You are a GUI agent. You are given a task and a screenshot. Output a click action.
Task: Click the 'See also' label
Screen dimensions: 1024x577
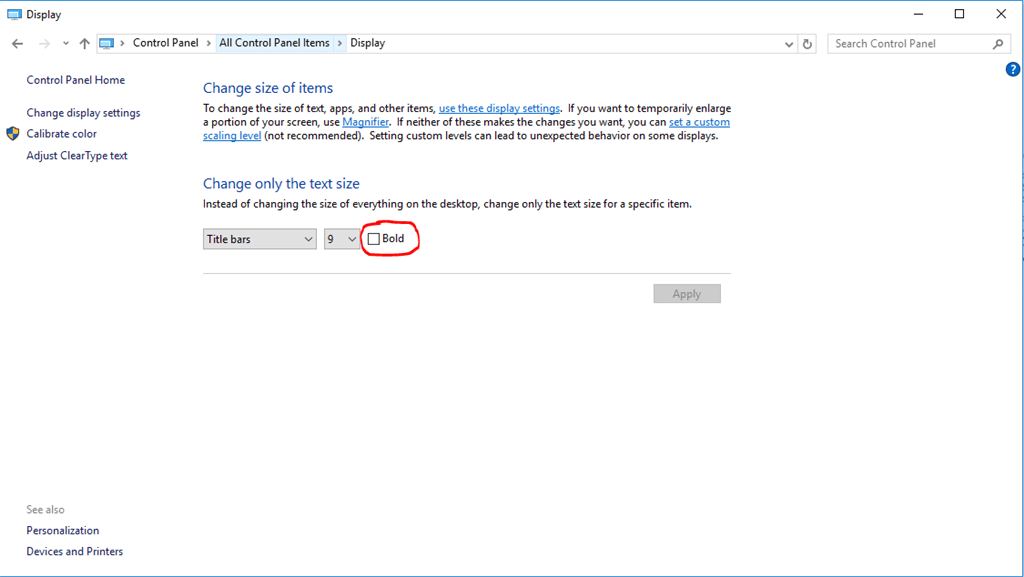pyautogui.click(x=45, y=510)
